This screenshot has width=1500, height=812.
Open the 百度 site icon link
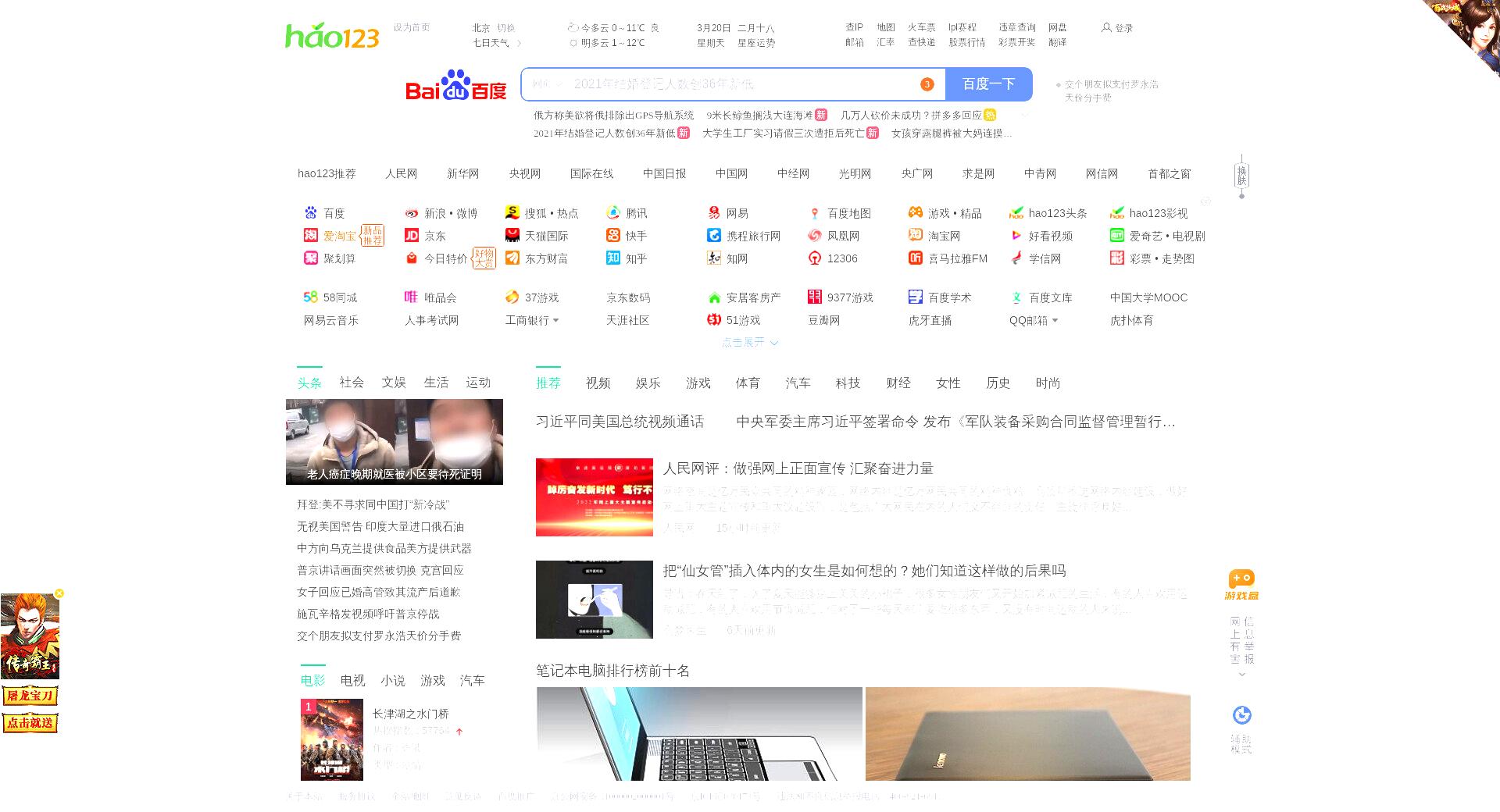(x=311, y=212)
